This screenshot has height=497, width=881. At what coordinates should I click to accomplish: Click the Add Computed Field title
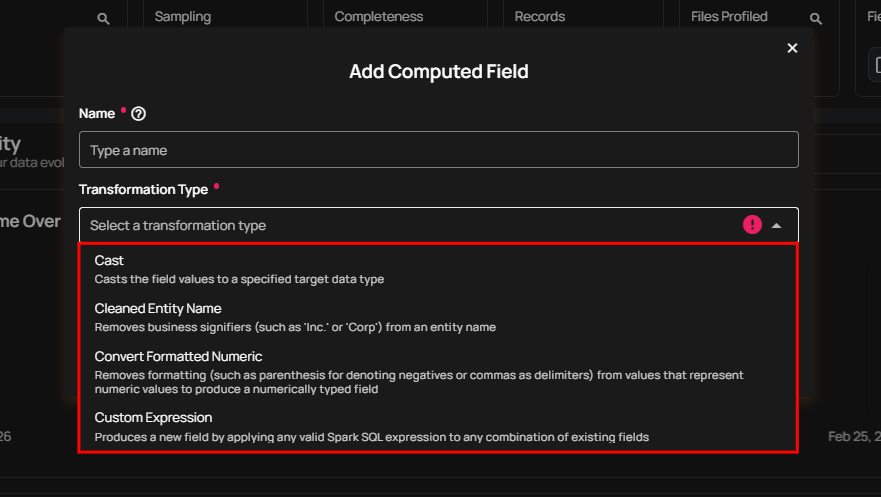[438, 71]
